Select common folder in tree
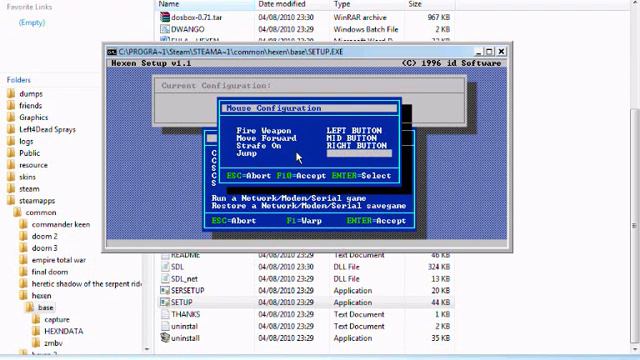640x360 pixels. coord(41,212)
